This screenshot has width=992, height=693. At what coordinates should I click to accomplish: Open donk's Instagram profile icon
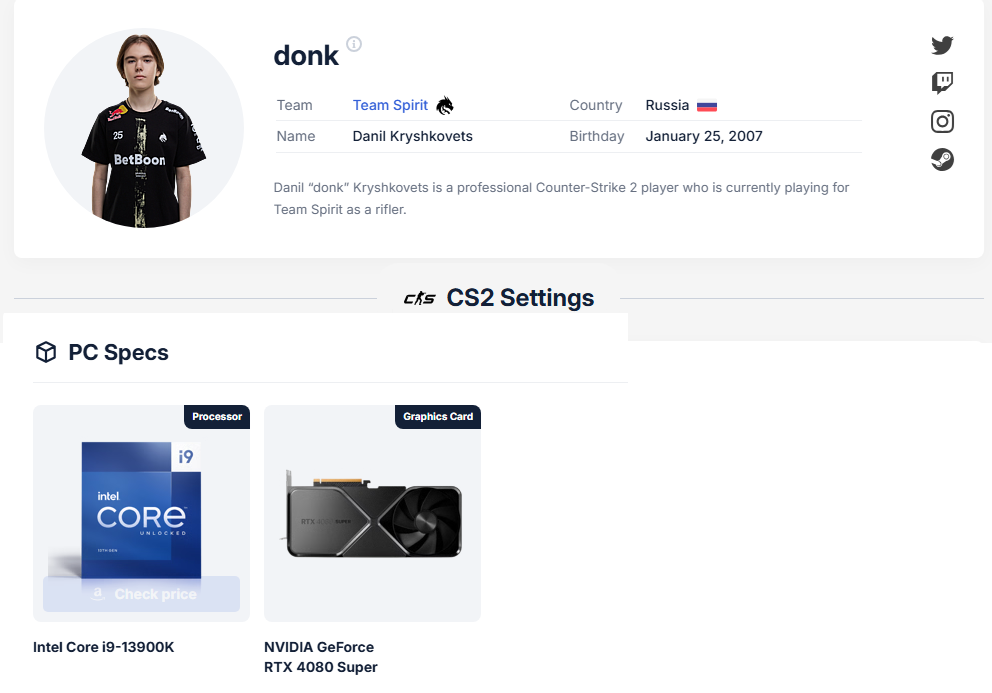pyautogui.click(x=942, y=122)
